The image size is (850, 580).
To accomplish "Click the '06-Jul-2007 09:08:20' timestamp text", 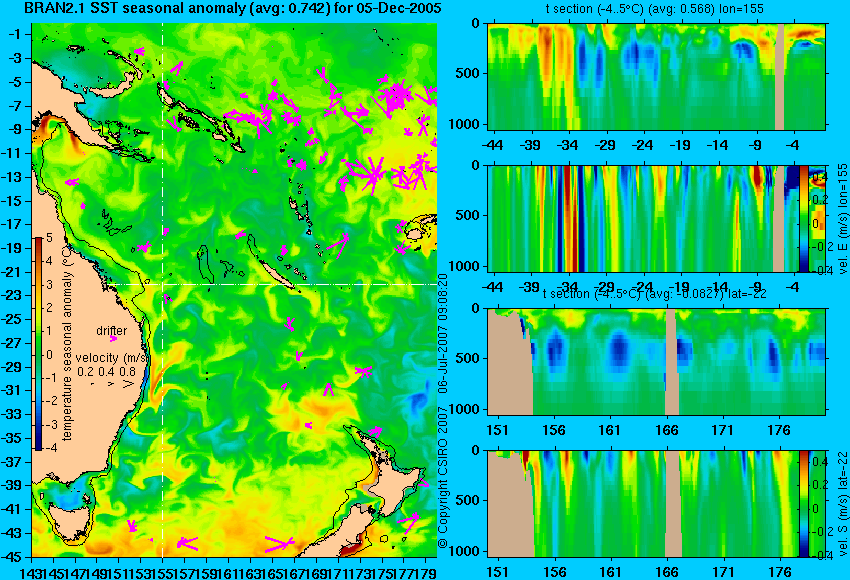I will coord(443,333).
